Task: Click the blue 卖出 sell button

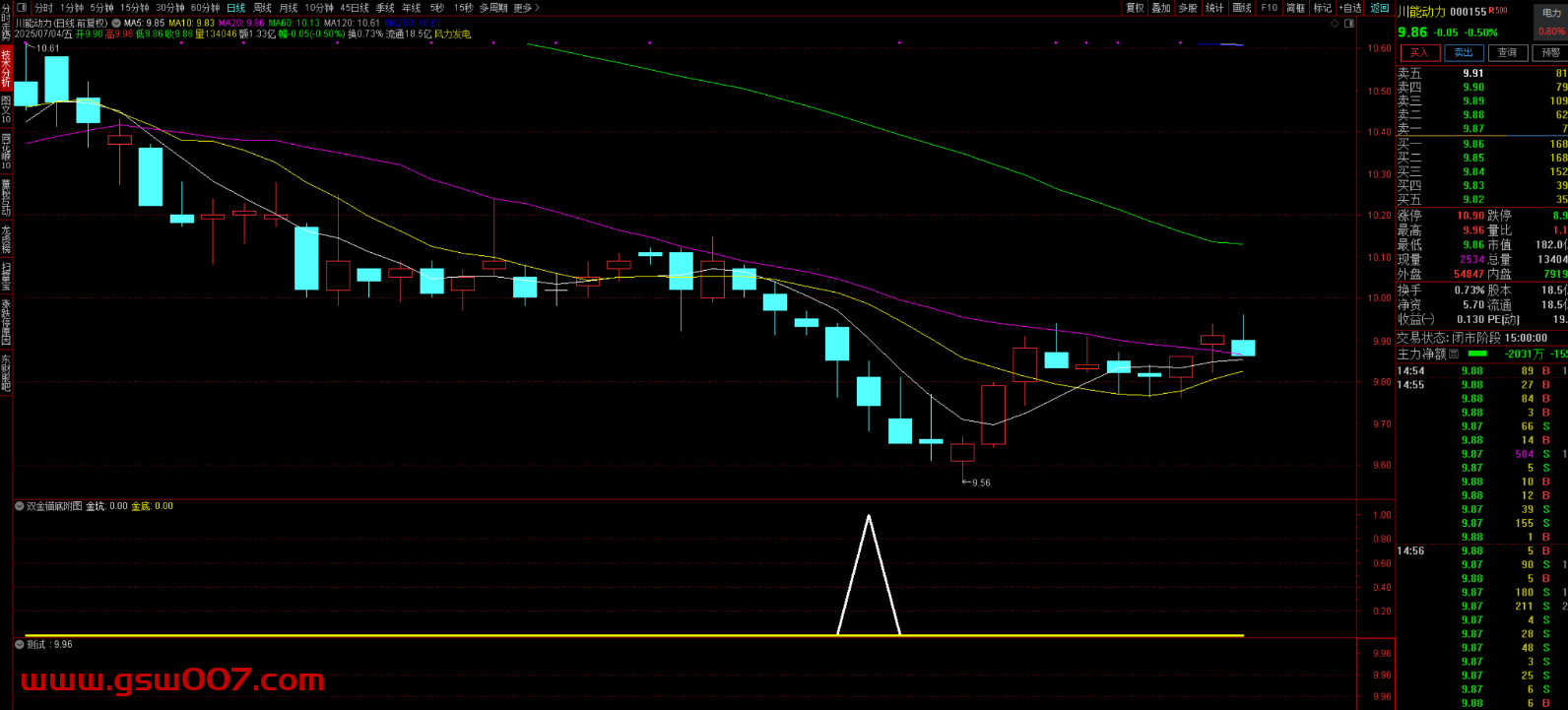Action: [1464, 53]
